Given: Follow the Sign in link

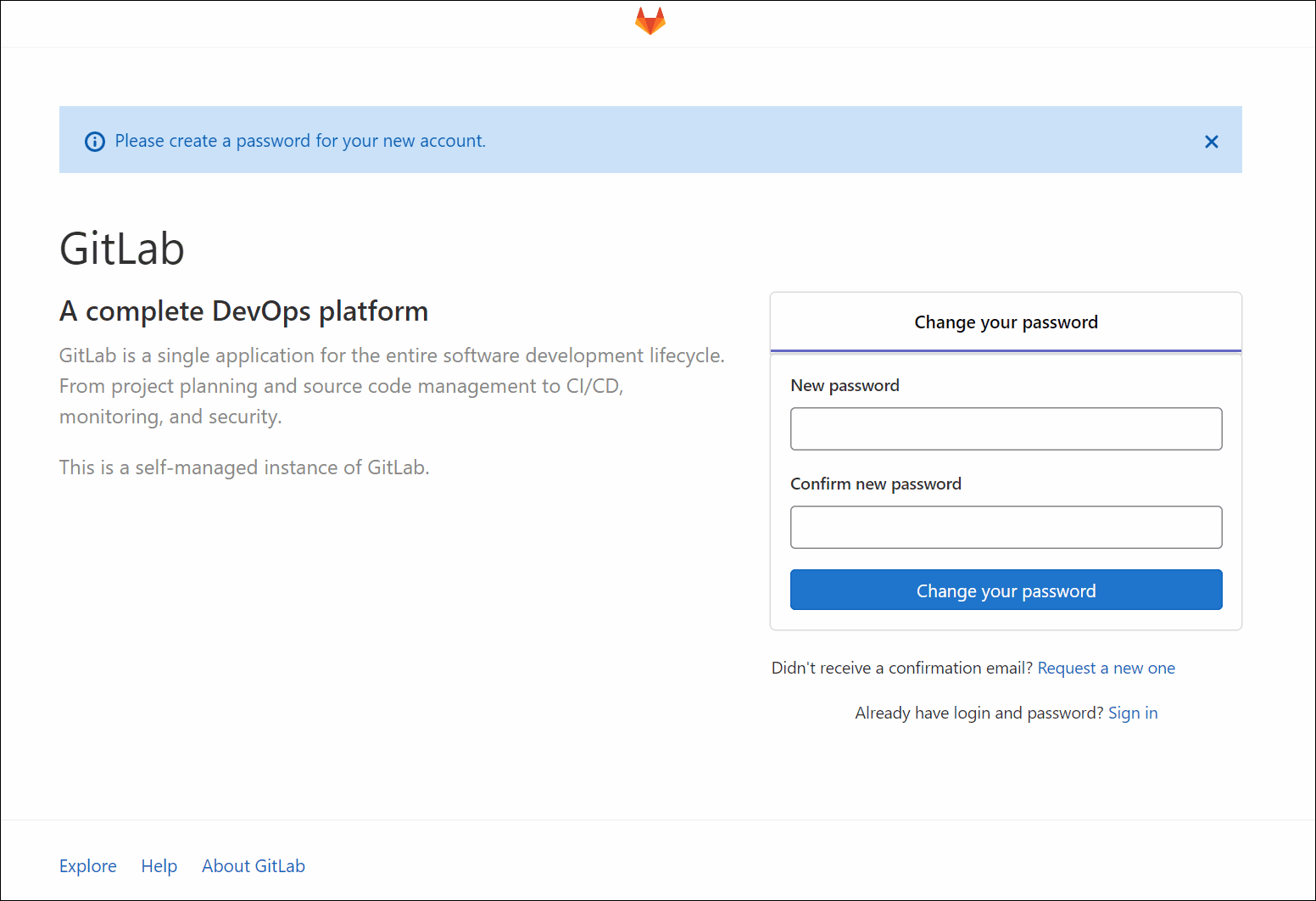Looking at the screenshot, I should (1132, 714).
